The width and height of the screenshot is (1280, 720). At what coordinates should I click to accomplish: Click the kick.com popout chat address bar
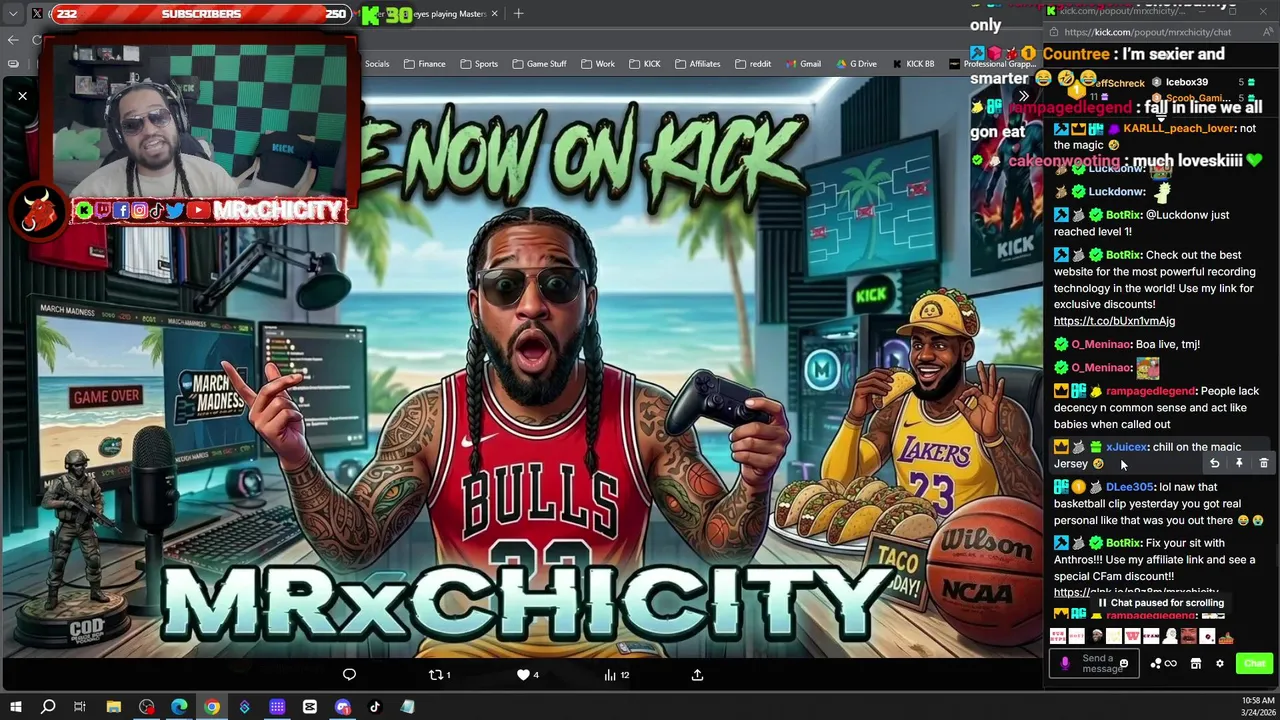point(1148,32)
